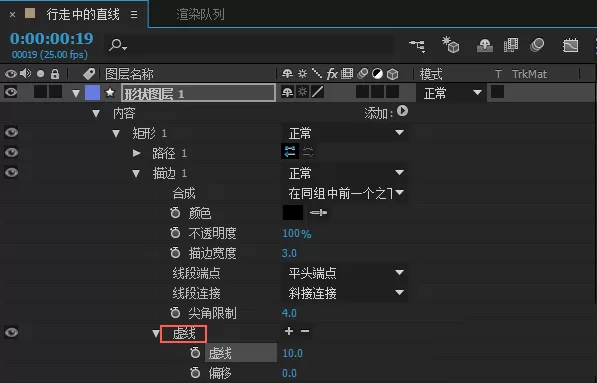
Task: Collapse 形状图层 1 layer triangle
Action: click(x=76, y=93)
